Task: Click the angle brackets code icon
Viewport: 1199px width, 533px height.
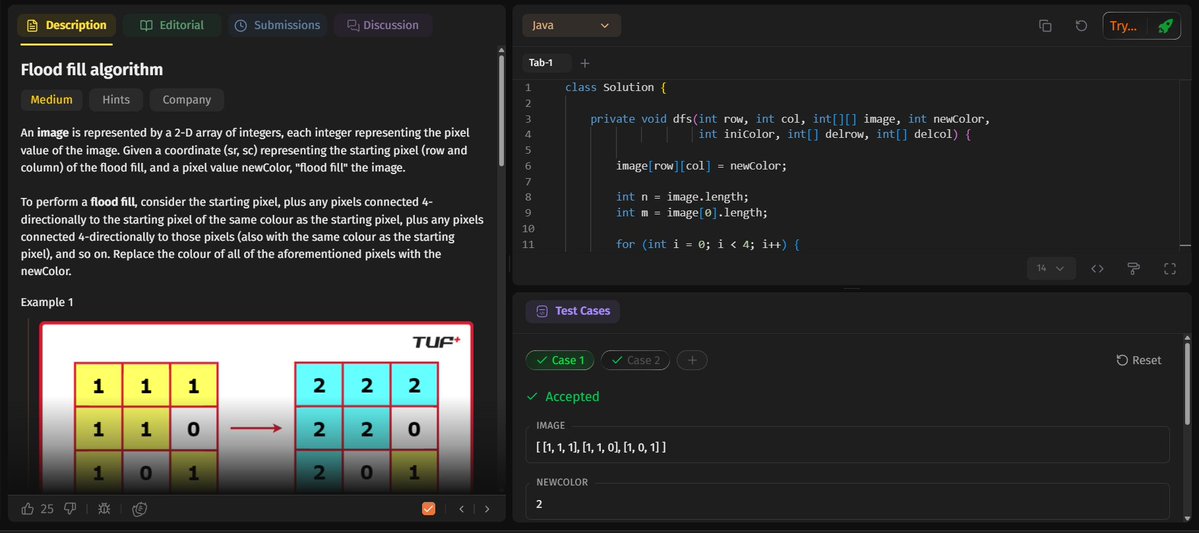Action: click(1097, 268)
